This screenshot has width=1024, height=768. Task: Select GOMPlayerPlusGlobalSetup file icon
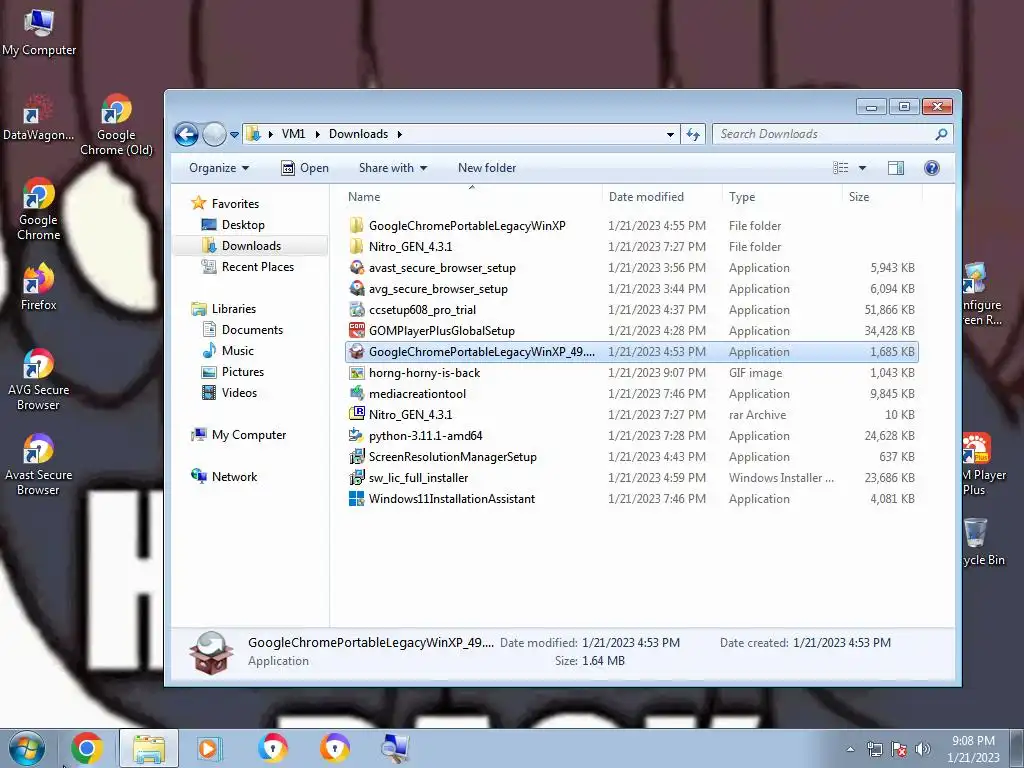coord(357,330)
